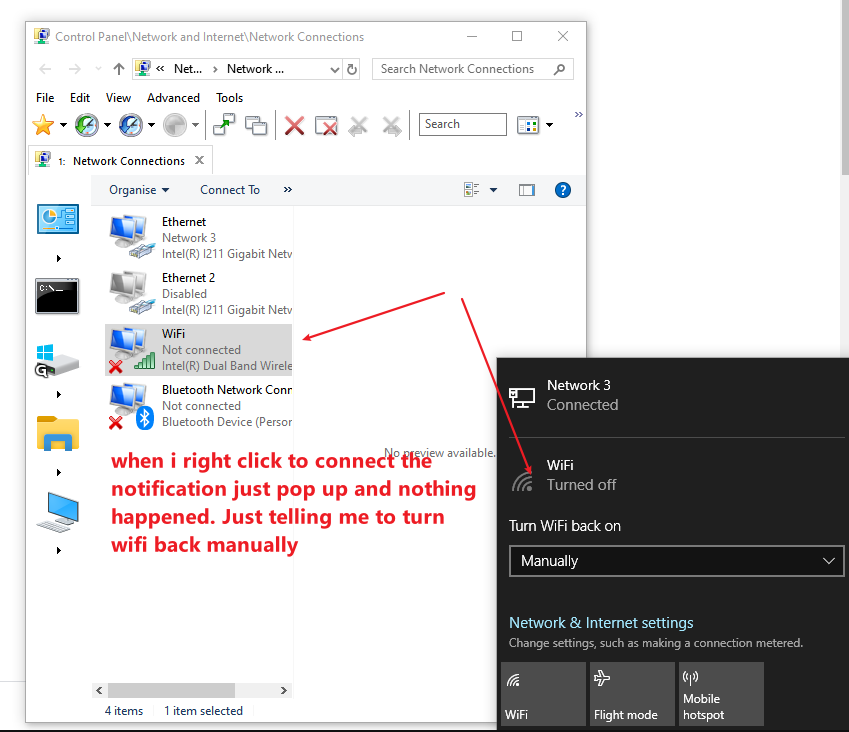Select the Ethernet adapter icon

(130, 237)
